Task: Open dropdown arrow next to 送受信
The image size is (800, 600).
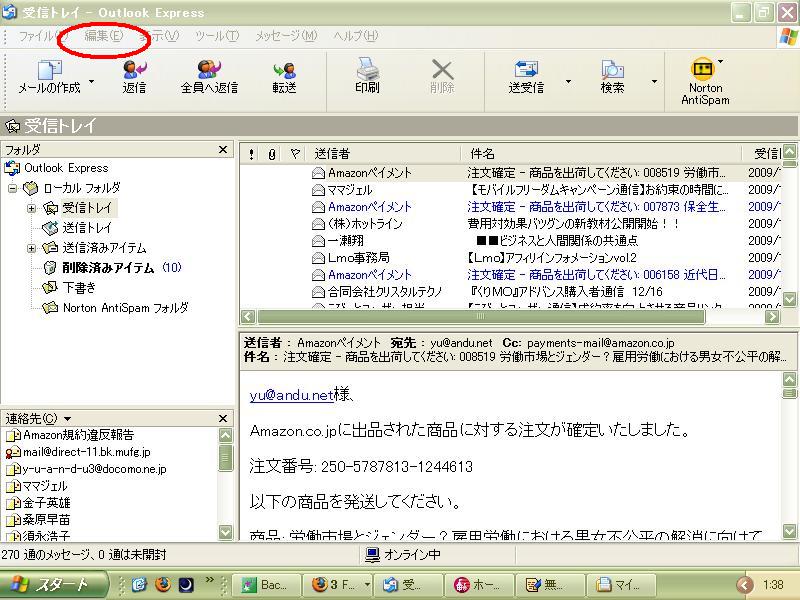Action: tap(568, 81)
